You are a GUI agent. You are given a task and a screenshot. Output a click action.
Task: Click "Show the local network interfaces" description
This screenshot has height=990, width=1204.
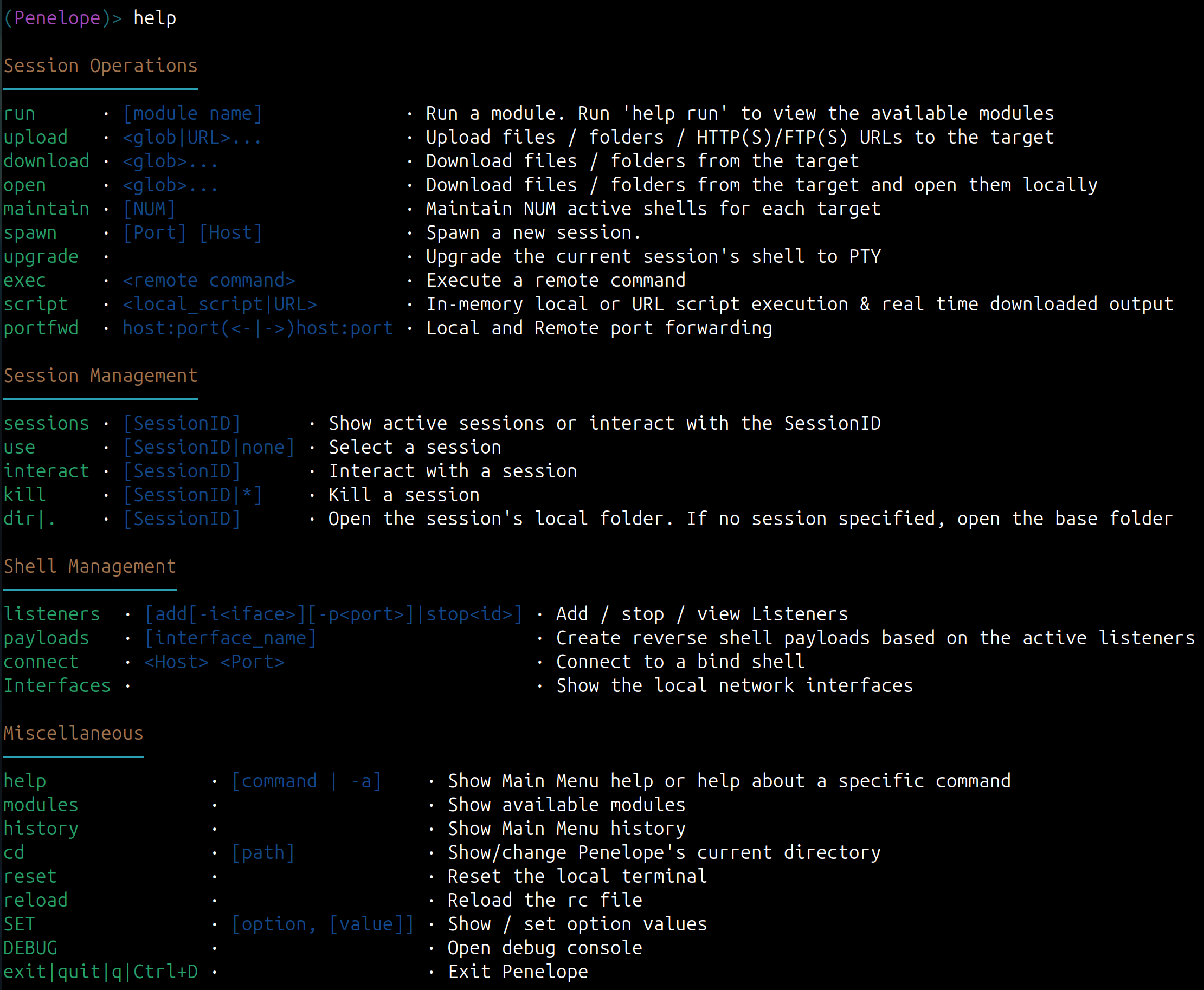pyautogui.click(x=735, y=686)
